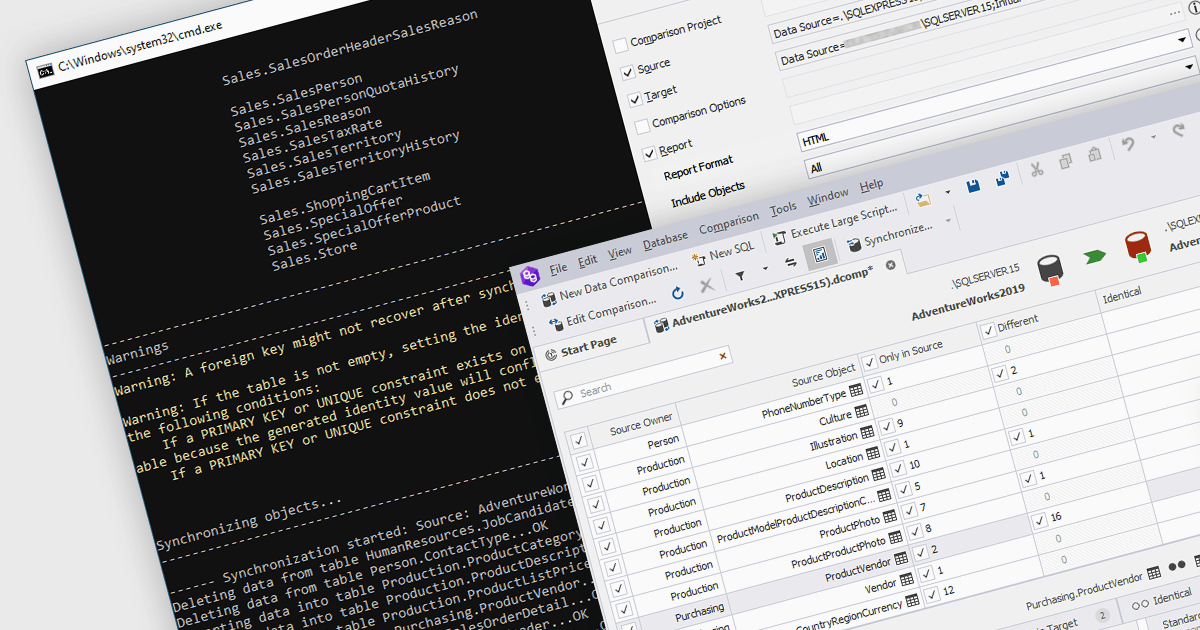Click the swap source and target arrows icon
This screenshot has width=1200, height=630.
tap(790, 262)
